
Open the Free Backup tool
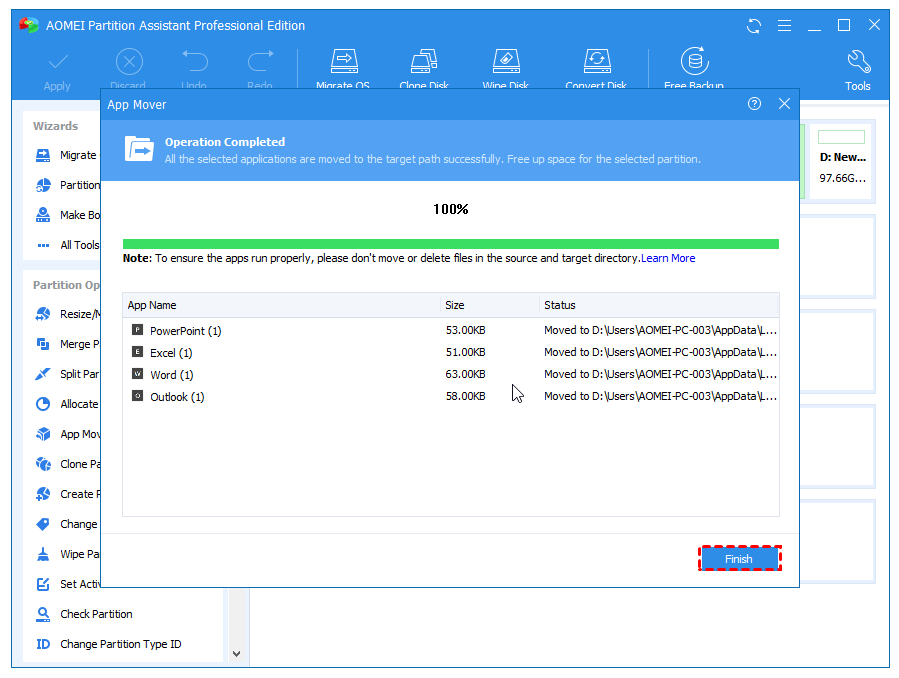coord(694,69)
